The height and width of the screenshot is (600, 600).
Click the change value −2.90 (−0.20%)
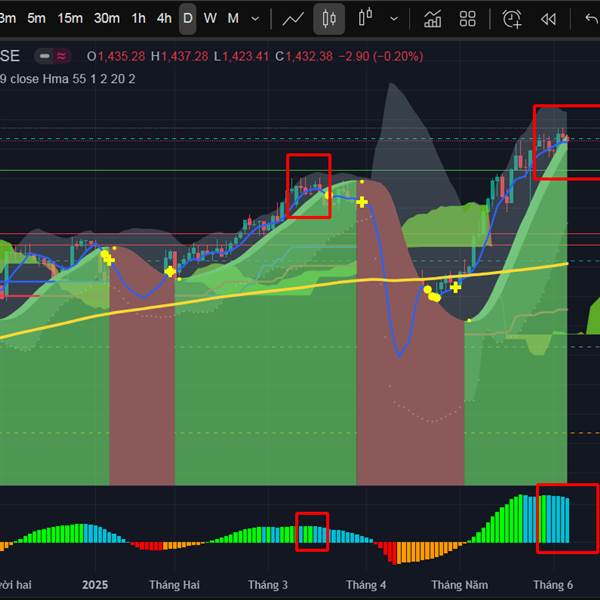coord(381,57)
